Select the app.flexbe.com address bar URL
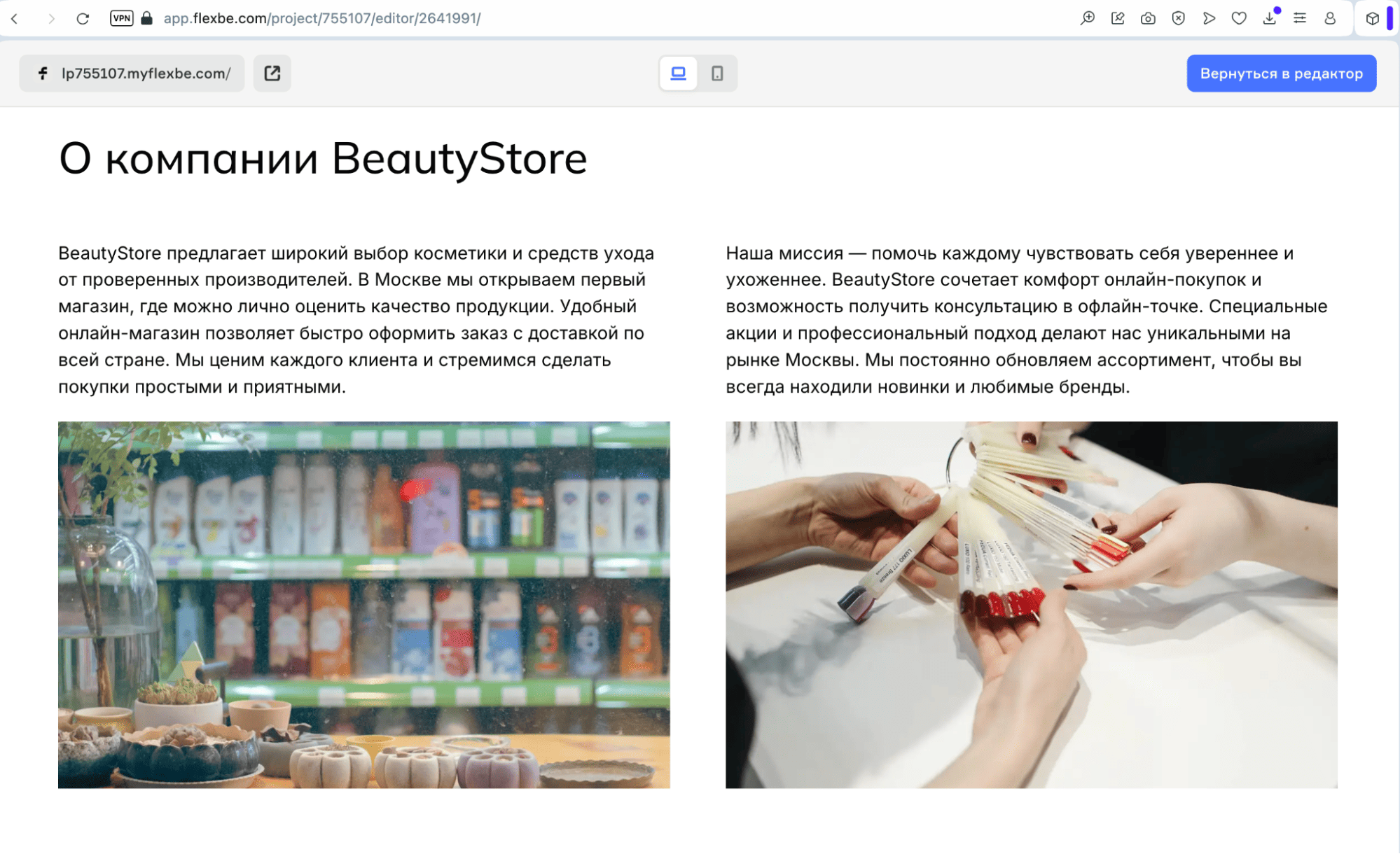 click(322, 18)
